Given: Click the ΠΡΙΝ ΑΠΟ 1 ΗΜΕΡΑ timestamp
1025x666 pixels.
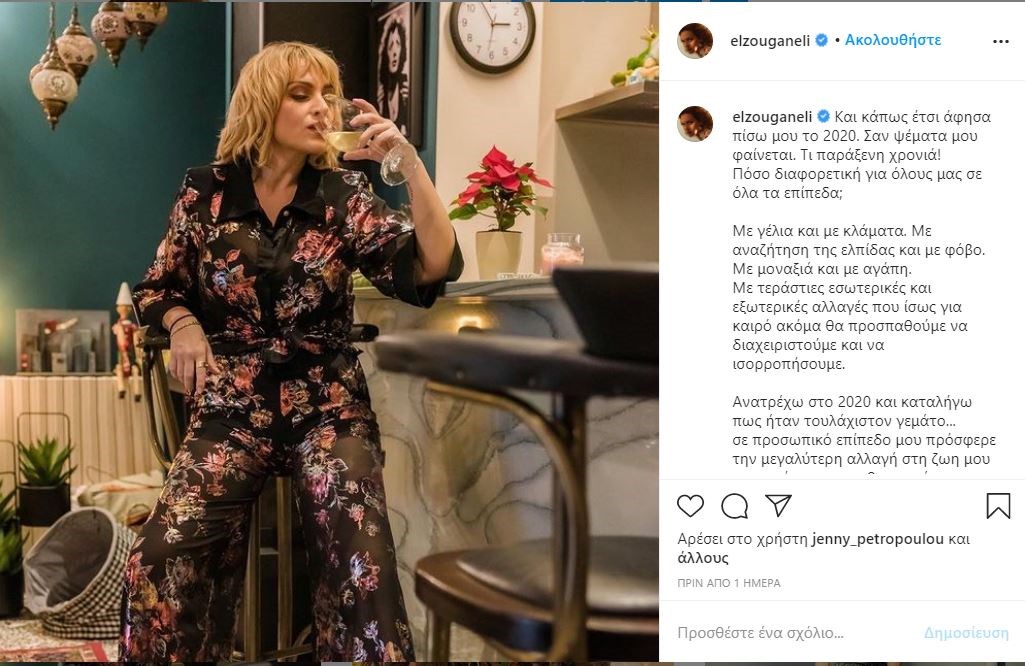Looking at the screenshot, I should click(729, 583).
